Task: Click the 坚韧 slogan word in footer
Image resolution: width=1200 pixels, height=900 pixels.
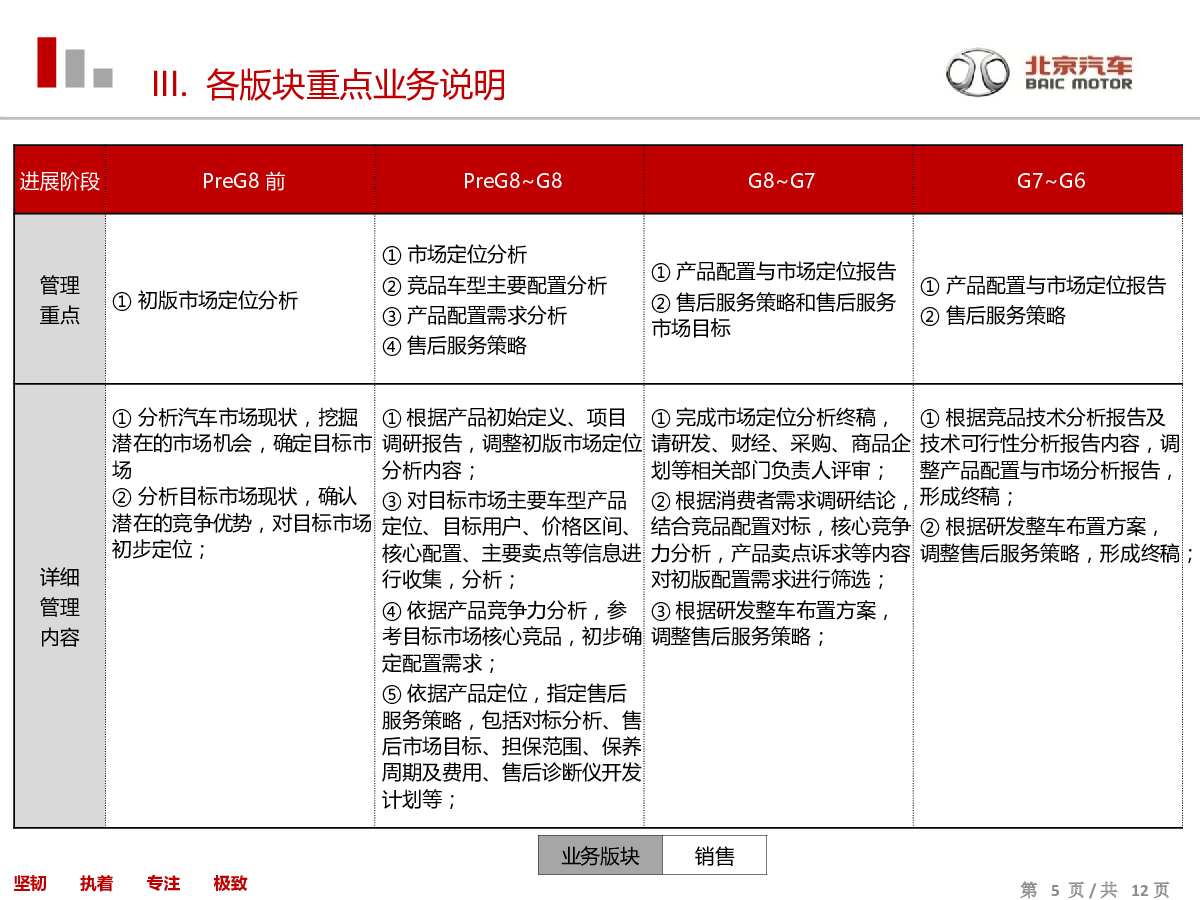Action: pos(30,883)
